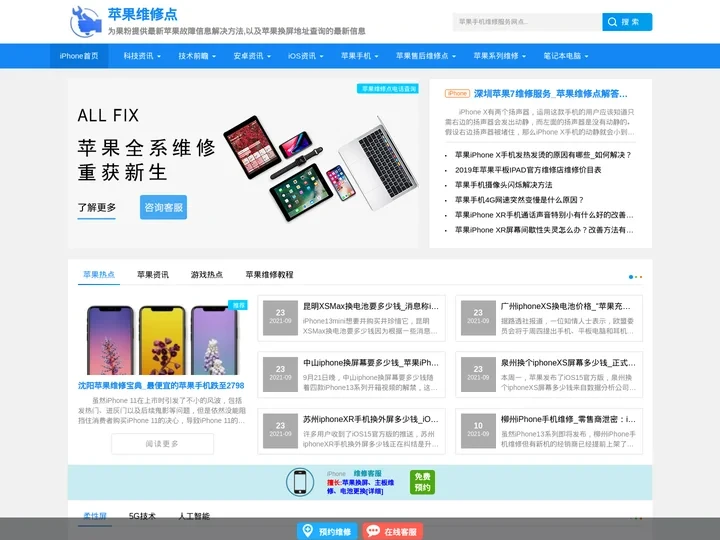
Task: Click the 苹果维修点 site logo icon
Action: pyautogui.click(x=85, y=22)
